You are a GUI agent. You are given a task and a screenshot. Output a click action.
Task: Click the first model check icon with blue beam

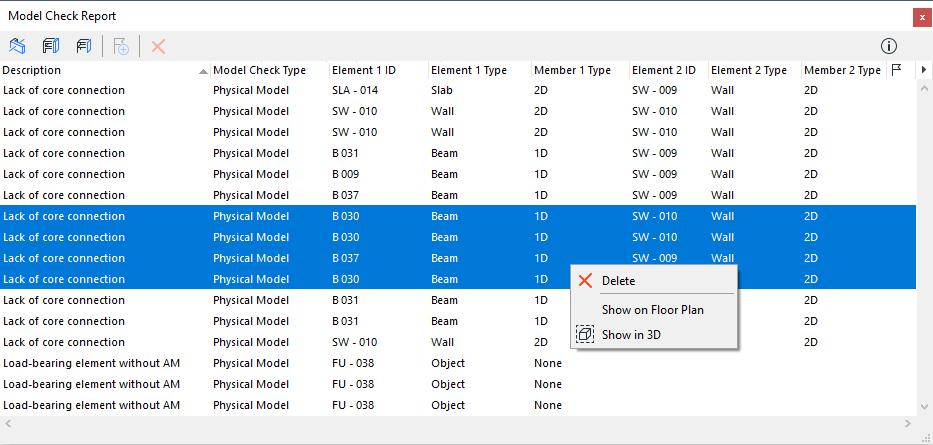point(17,46)
